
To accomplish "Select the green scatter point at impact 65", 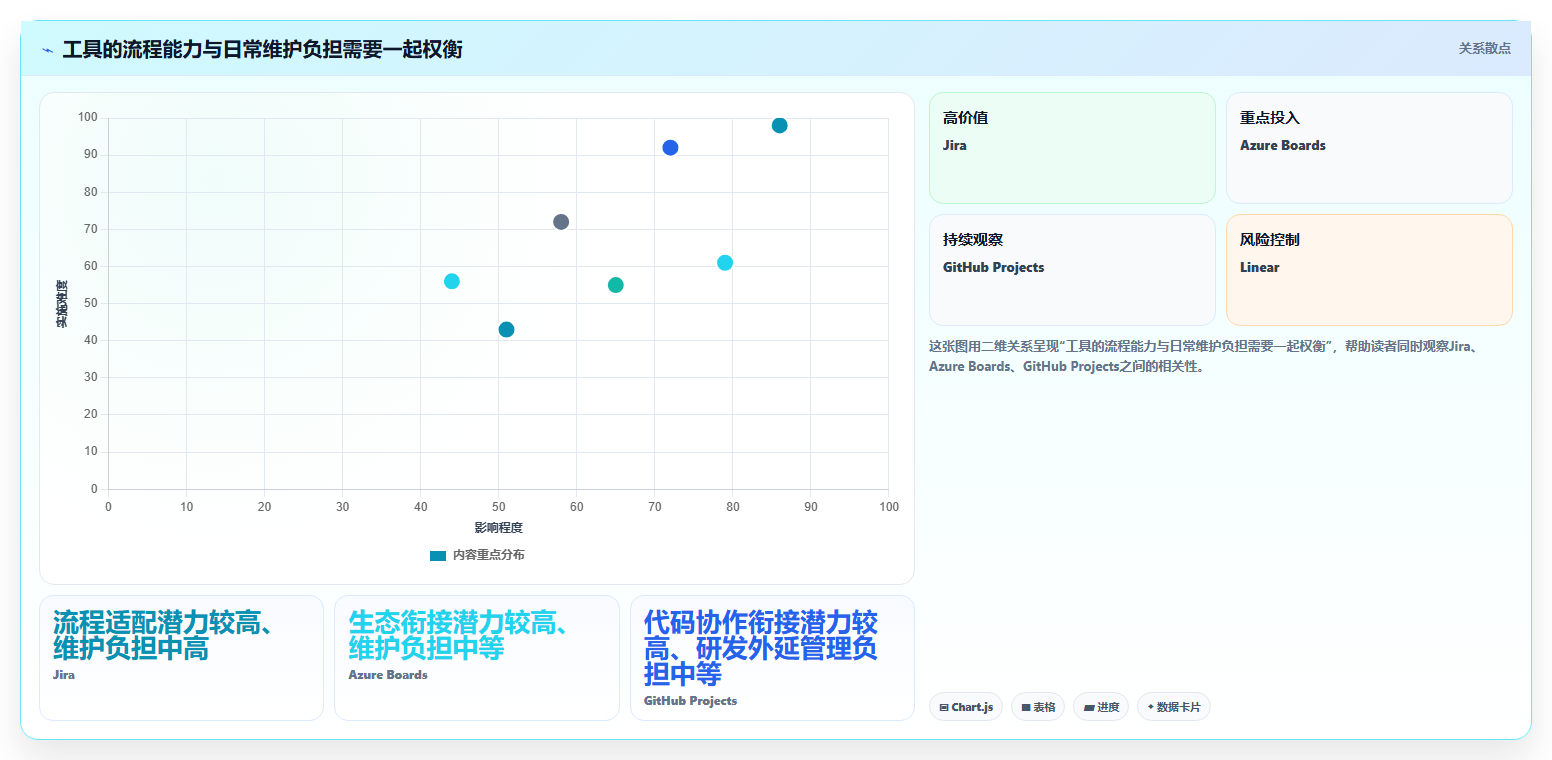I will 616,285.
